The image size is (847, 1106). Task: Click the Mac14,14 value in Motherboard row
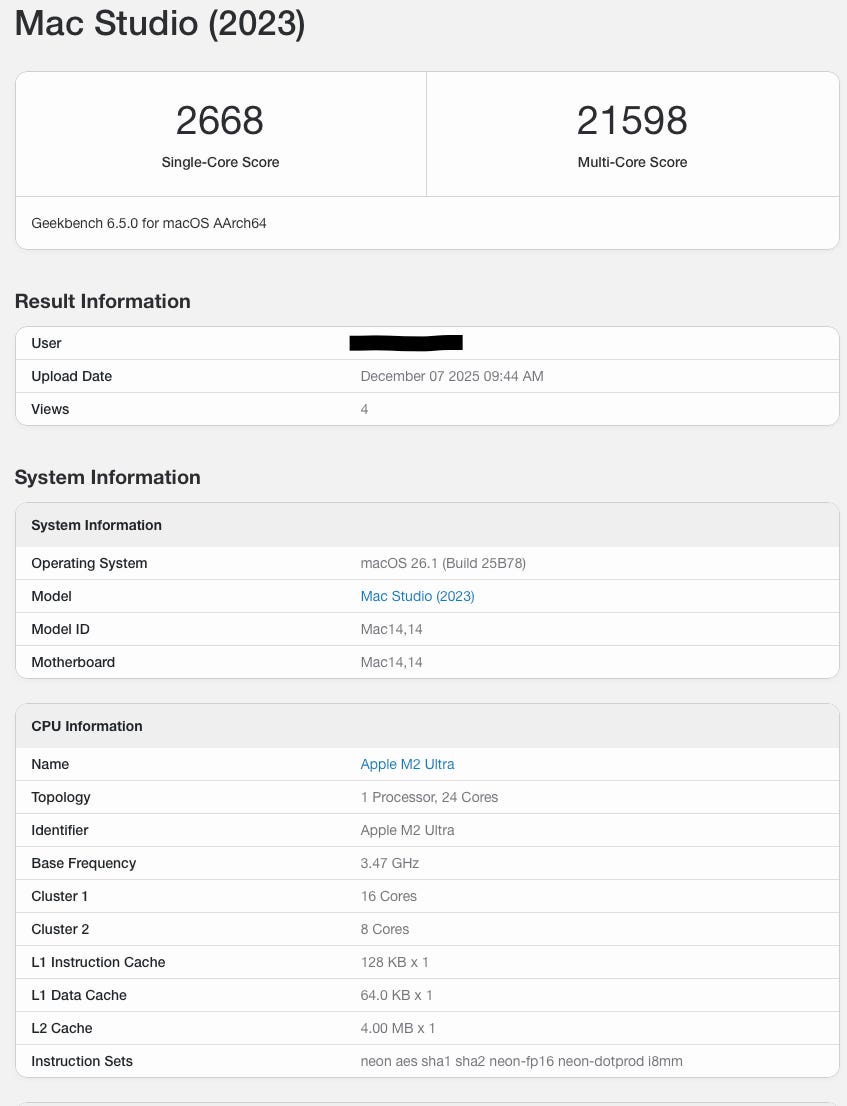391,662
